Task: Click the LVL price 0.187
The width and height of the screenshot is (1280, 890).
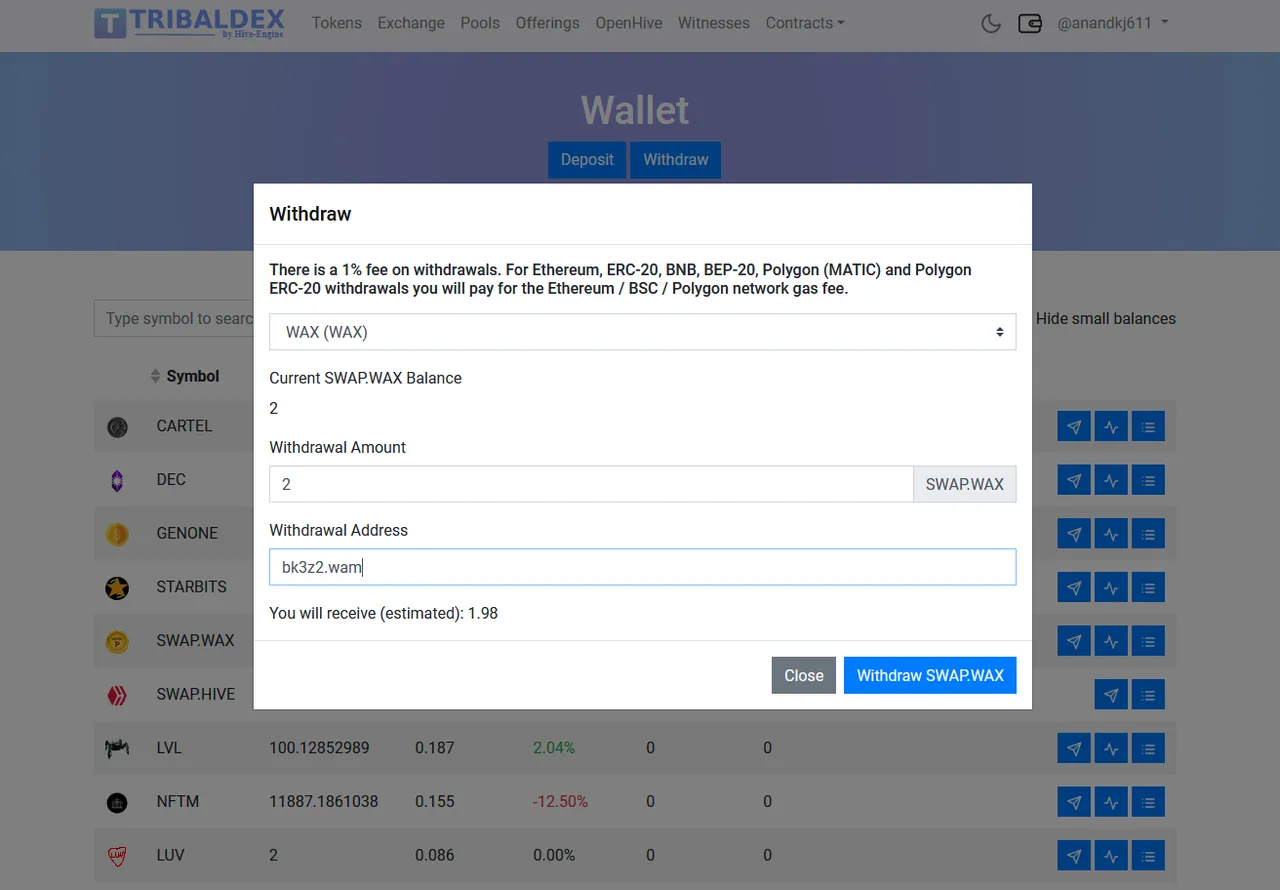Action: (435, 748)
